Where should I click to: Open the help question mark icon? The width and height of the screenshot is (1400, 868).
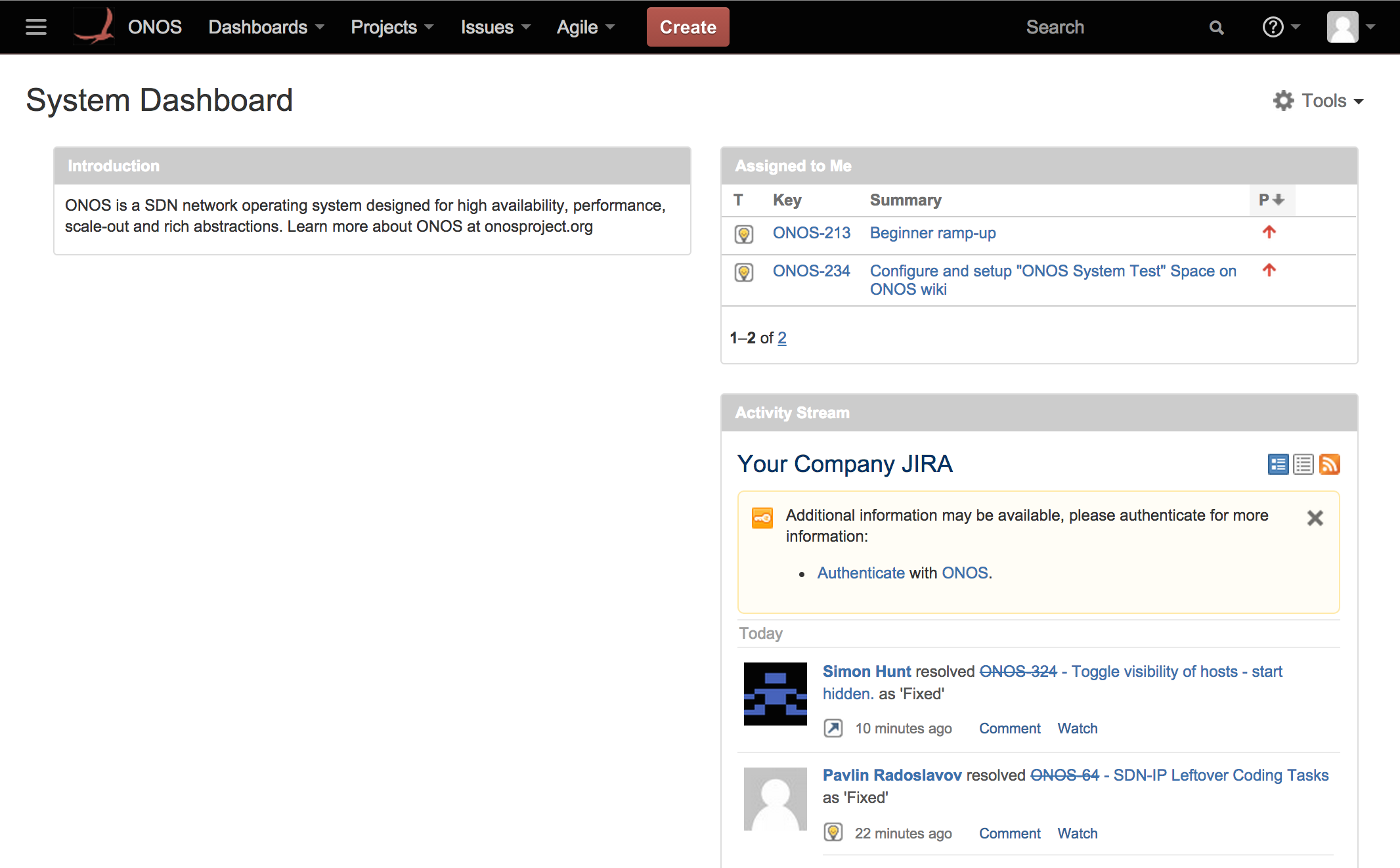pyautogui.click(x=1273, y=27)
